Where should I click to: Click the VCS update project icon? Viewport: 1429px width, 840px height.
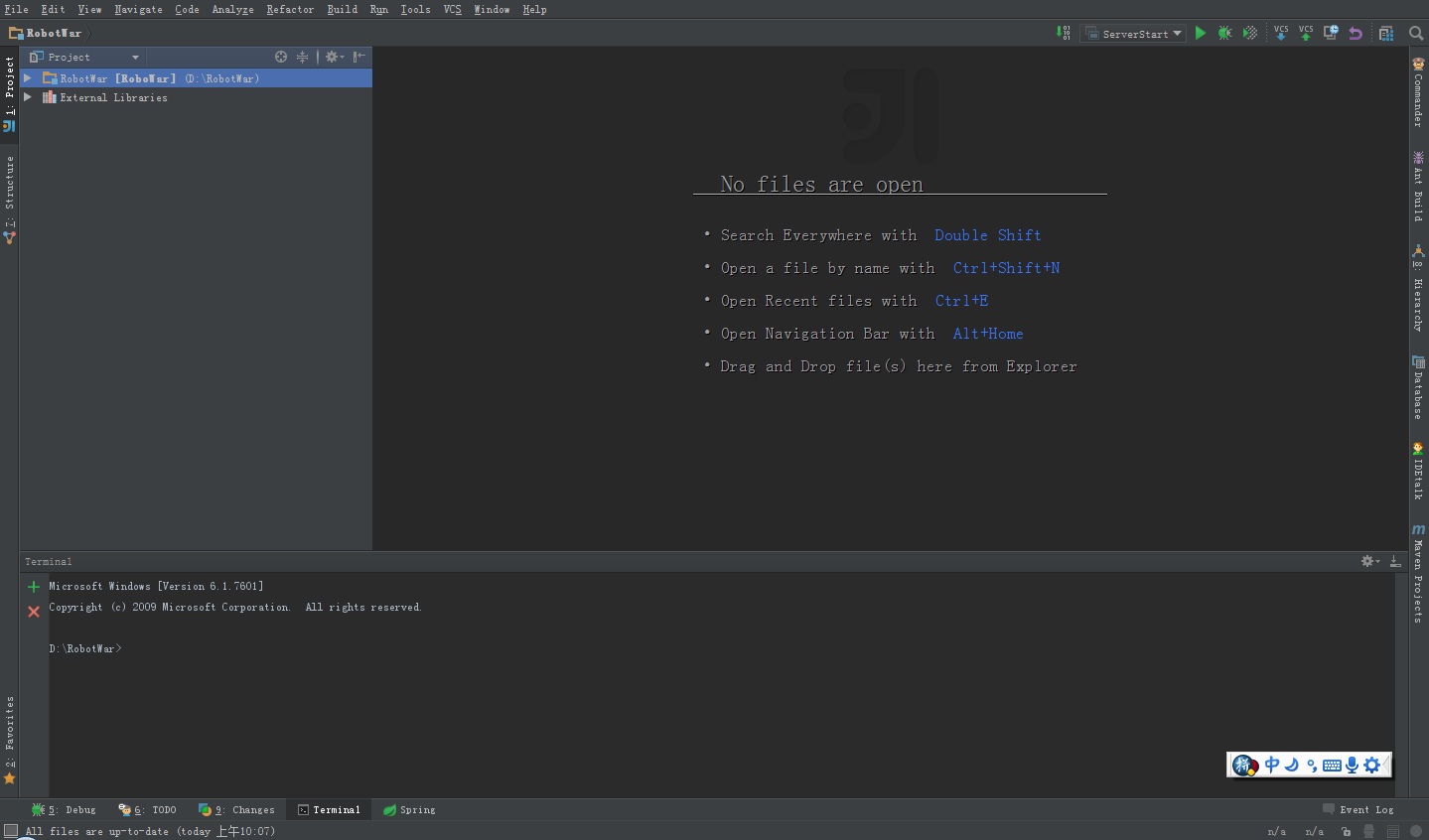(1281, 33)
